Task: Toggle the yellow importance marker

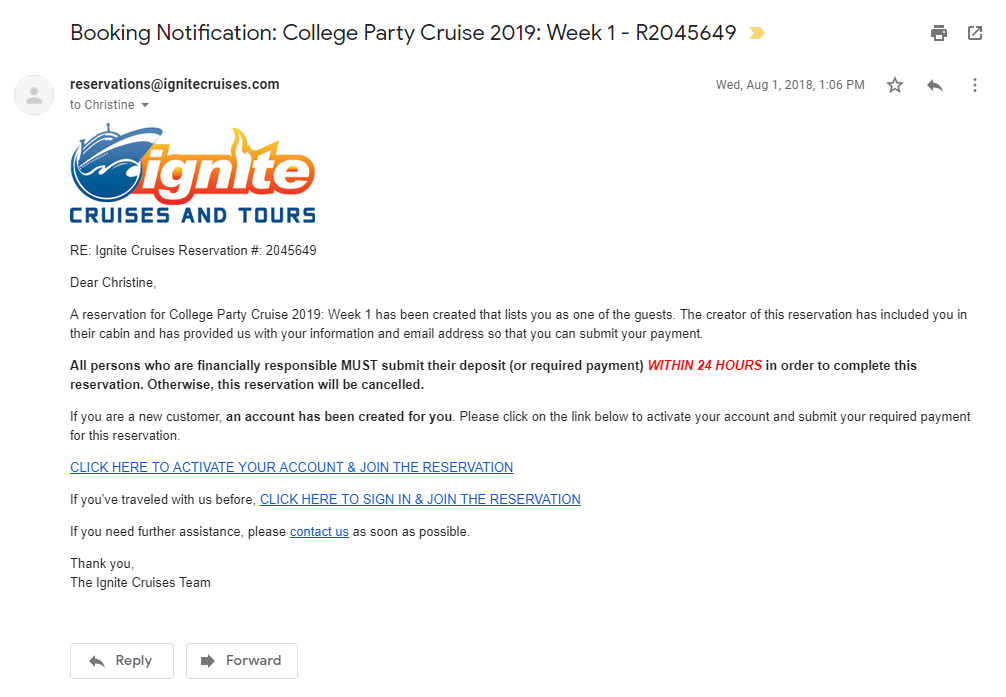Action: point(757,33)
